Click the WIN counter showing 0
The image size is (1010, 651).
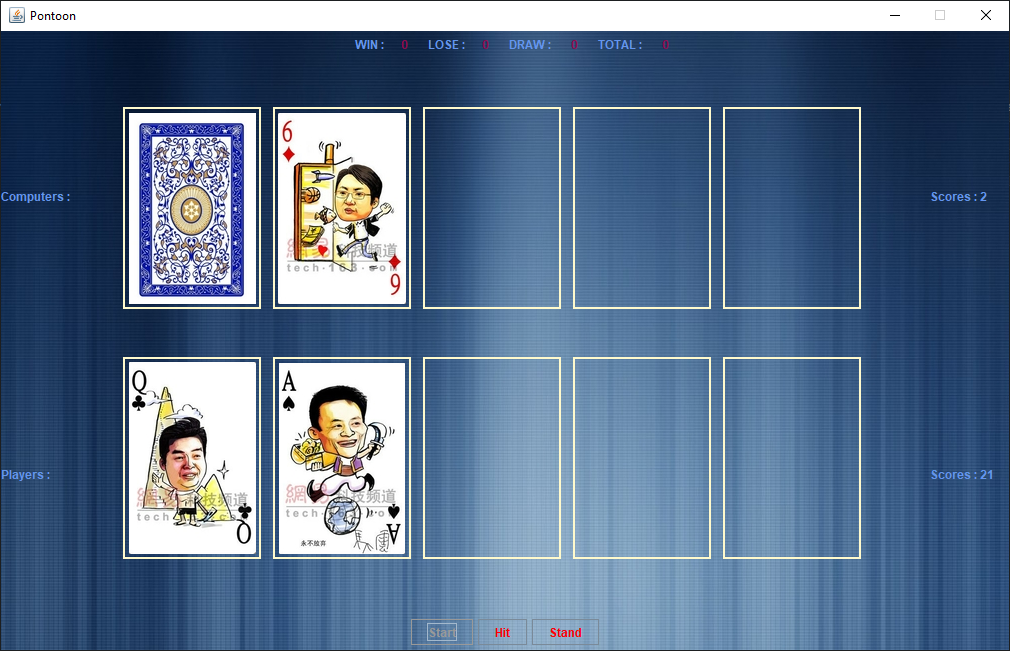404,44
